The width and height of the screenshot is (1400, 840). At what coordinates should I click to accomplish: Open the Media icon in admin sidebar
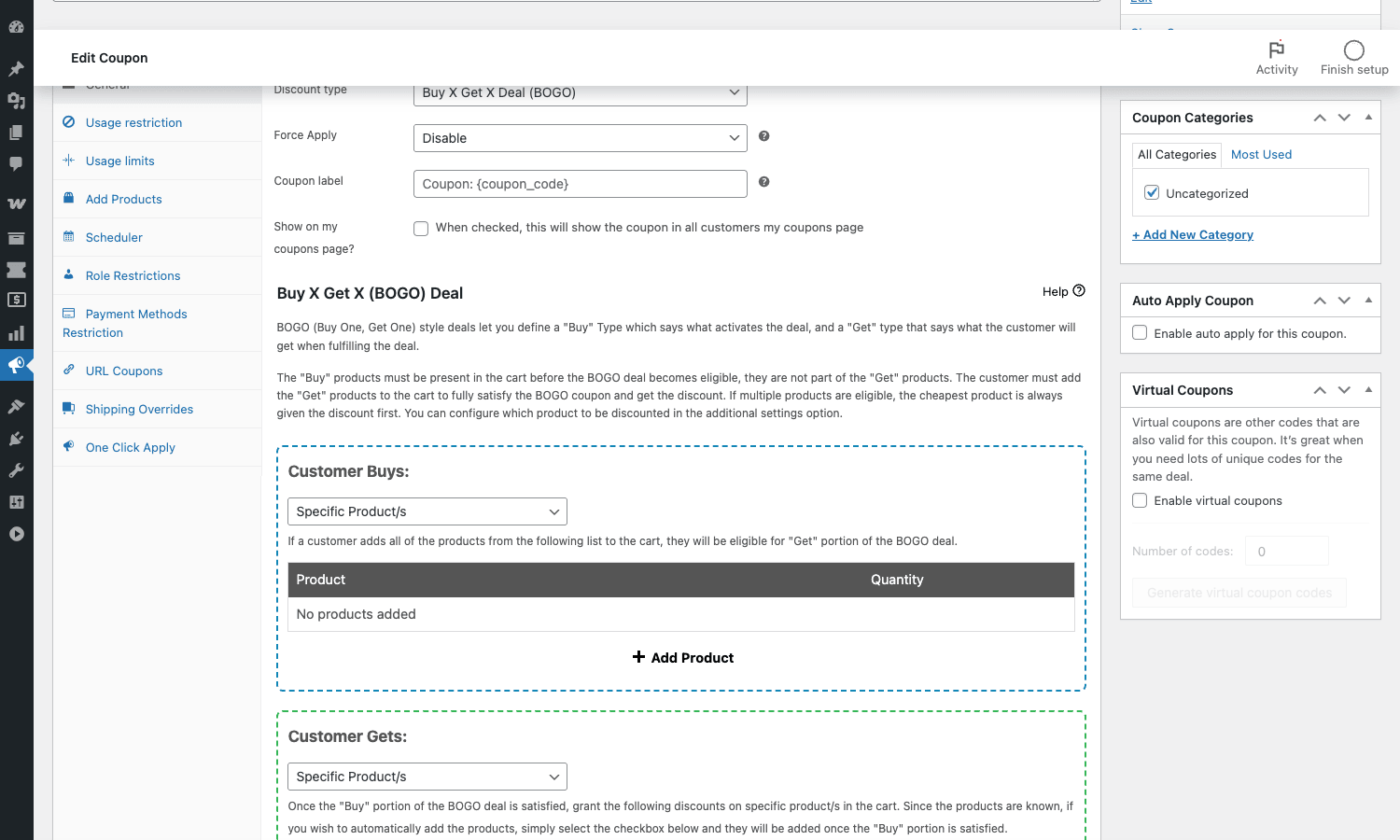16,101
